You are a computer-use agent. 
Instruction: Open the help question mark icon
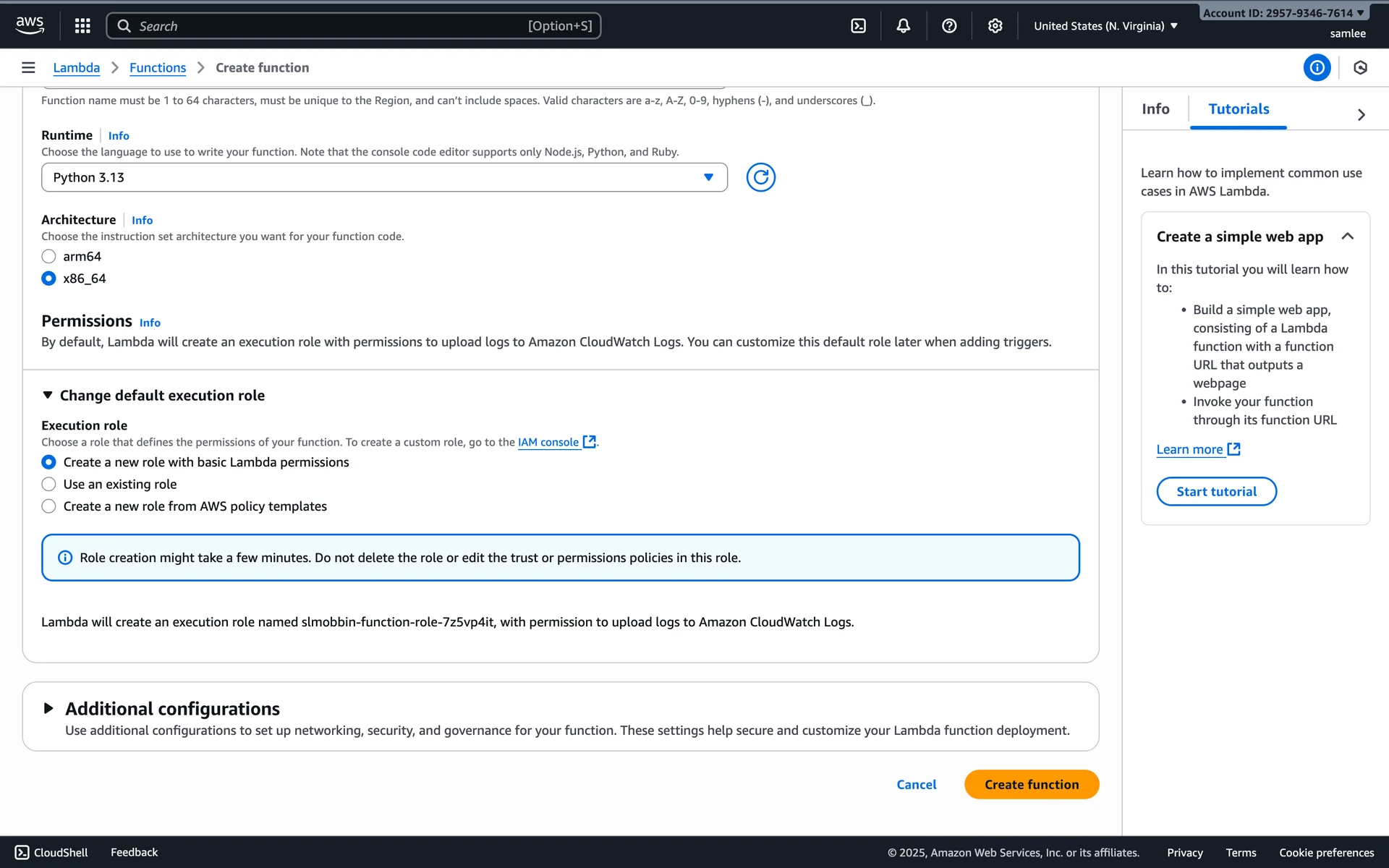[949, 26]
